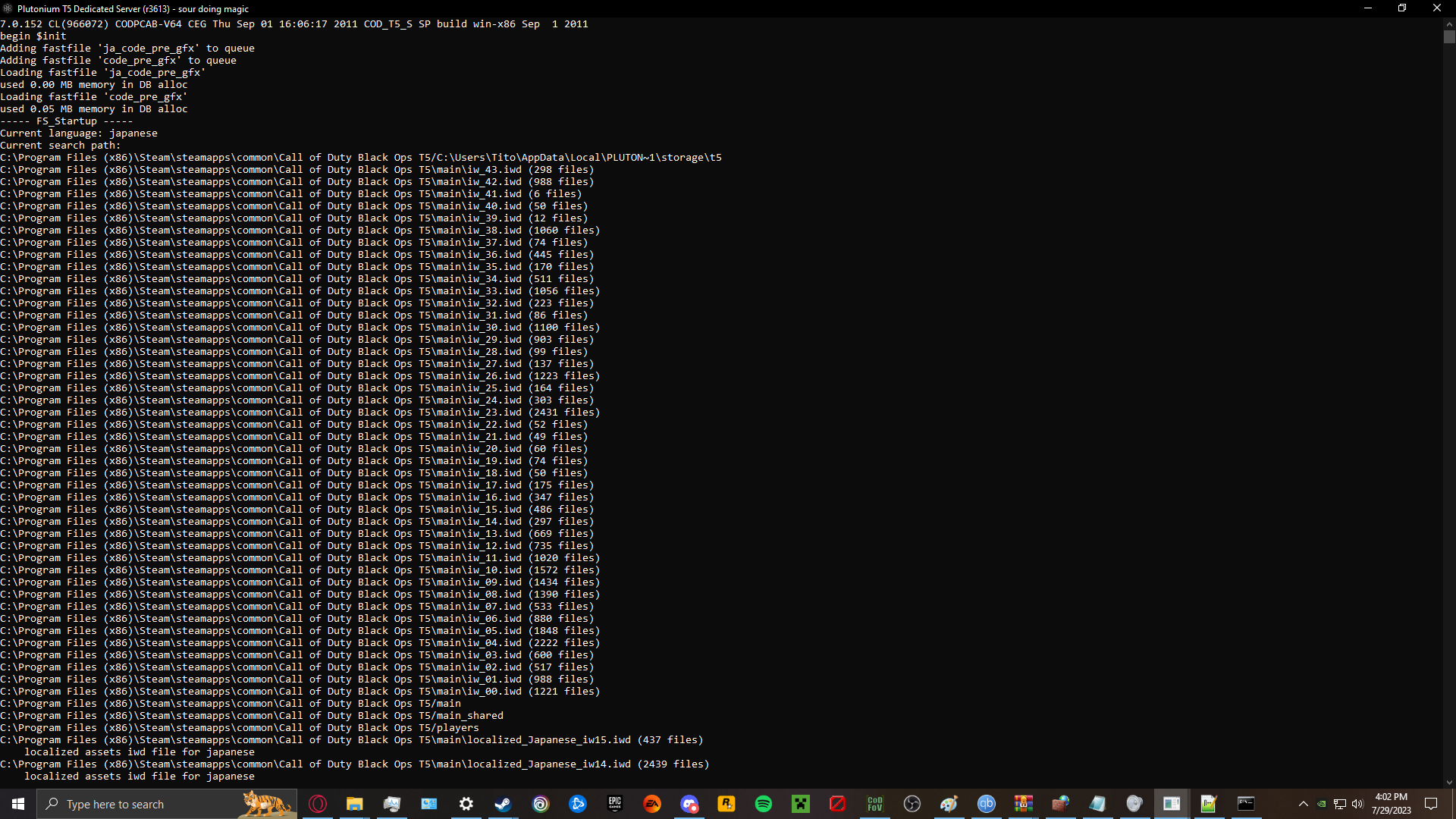The height and width of the screenshot is (819, 1456).
Task: Launch Ubisoft Connect from the taskbar
Action: tap(541, 804)
